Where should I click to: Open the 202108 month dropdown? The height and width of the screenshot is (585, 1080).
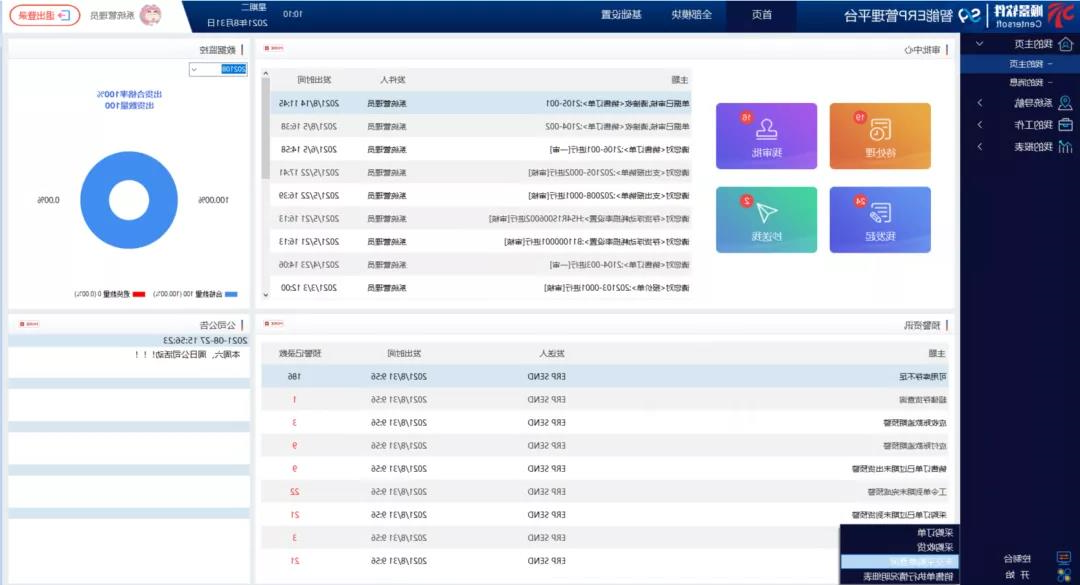tap(218, 69)
